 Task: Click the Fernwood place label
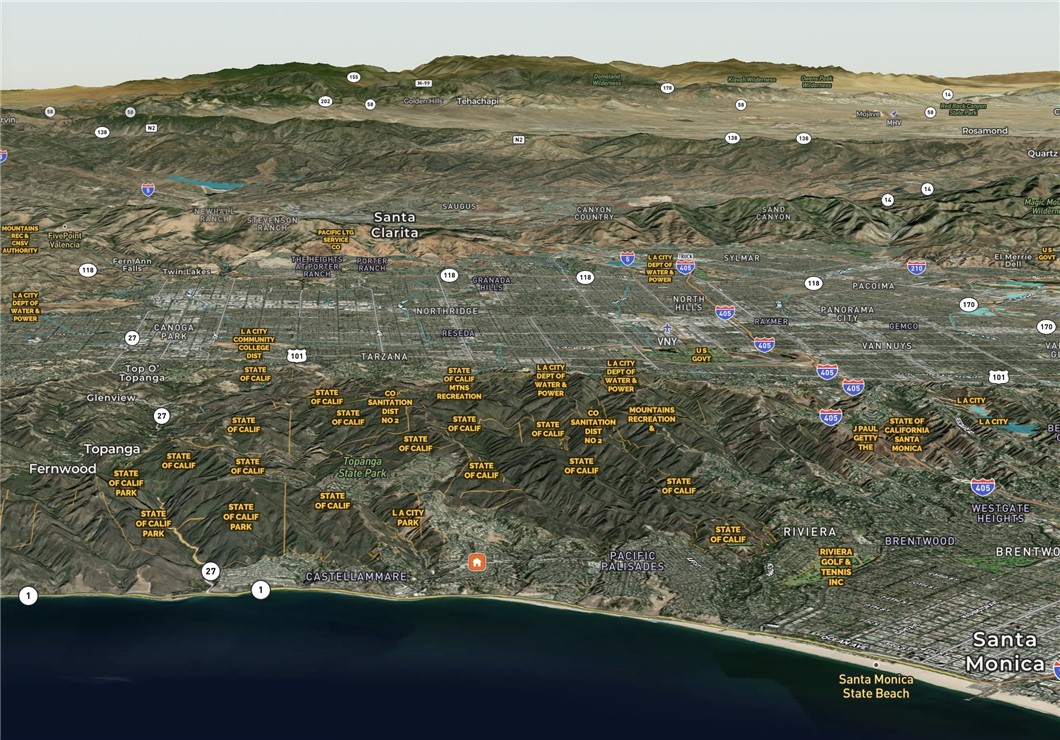pyautogui.click(x=62, y=469)
